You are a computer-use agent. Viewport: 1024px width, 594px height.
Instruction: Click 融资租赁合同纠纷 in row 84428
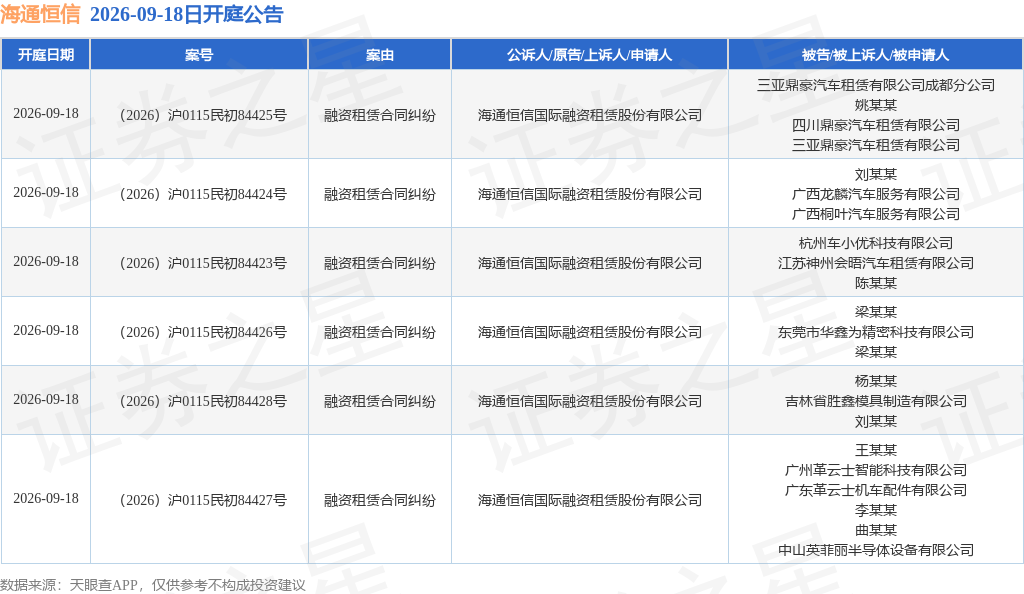379,401
